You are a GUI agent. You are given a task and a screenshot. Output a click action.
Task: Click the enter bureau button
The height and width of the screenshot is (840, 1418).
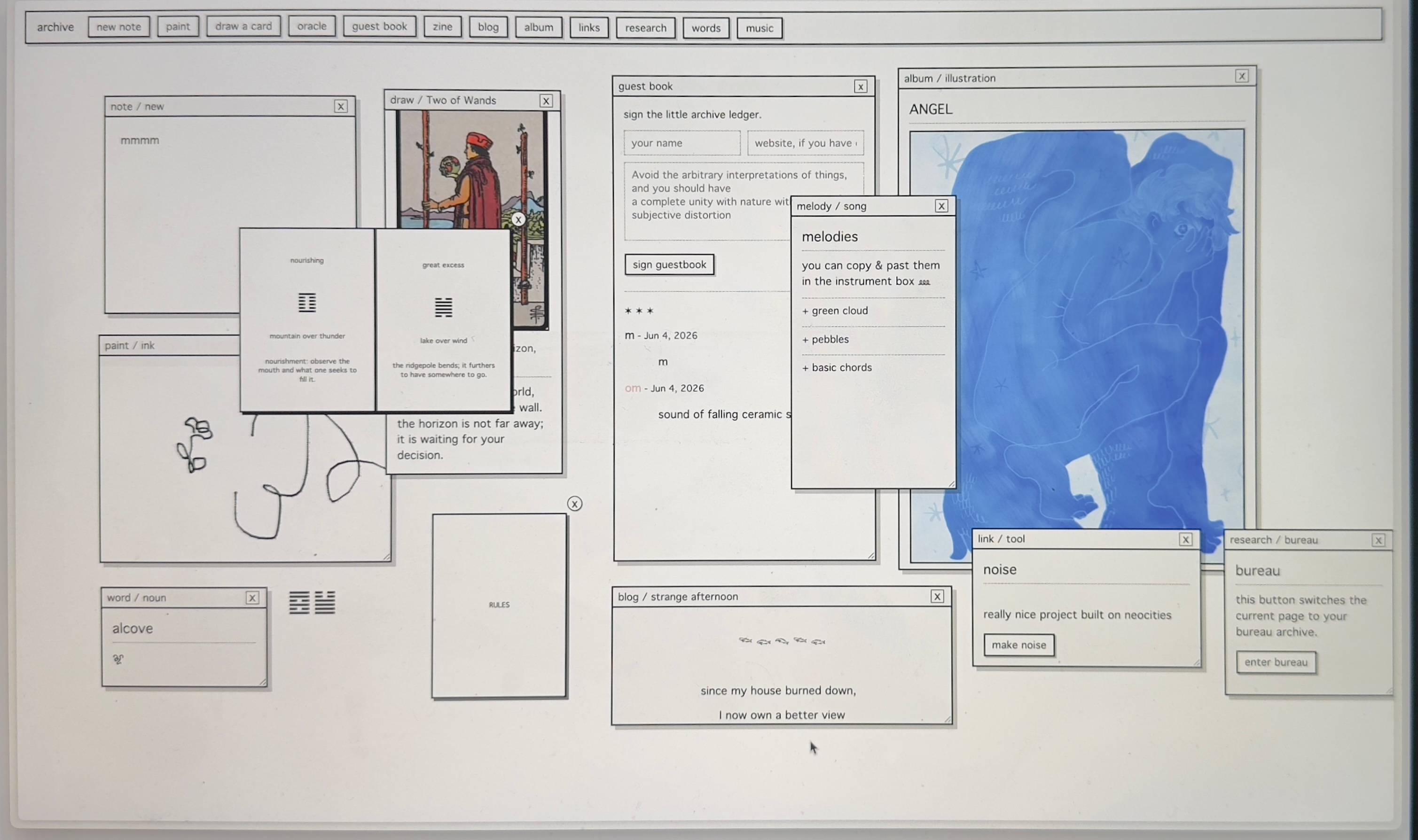coord(1276,662)
